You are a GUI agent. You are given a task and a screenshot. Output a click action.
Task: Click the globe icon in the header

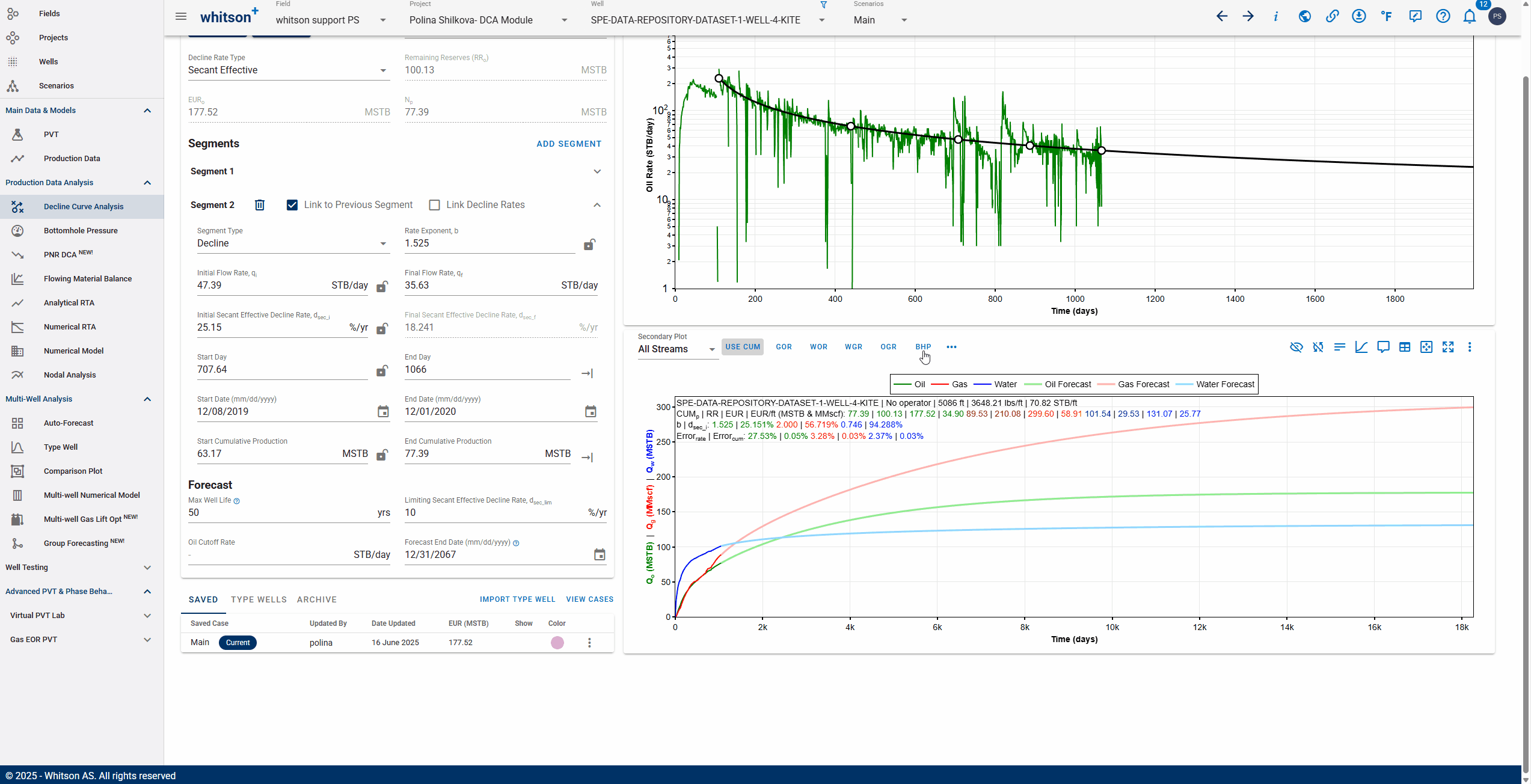(1304, 16)
